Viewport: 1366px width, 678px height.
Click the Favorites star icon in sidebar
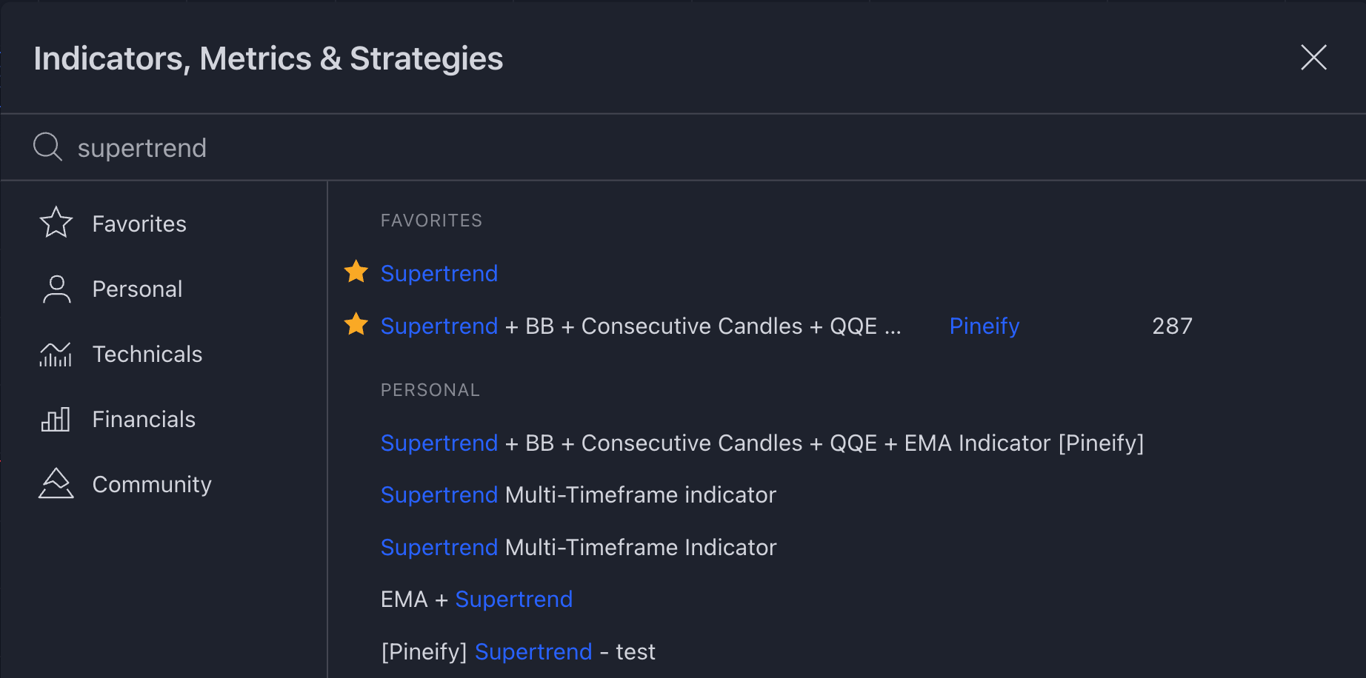coord(56,223)
